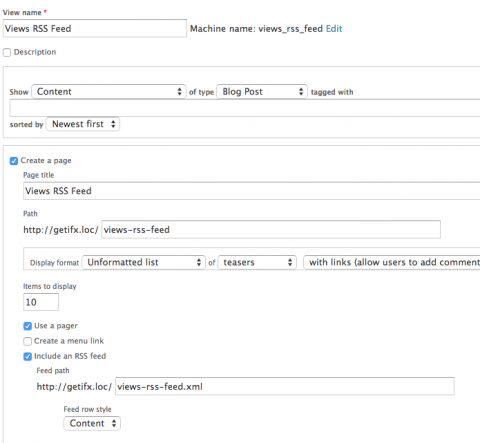Uncheck the Create a page checkbox

point(14,161)
